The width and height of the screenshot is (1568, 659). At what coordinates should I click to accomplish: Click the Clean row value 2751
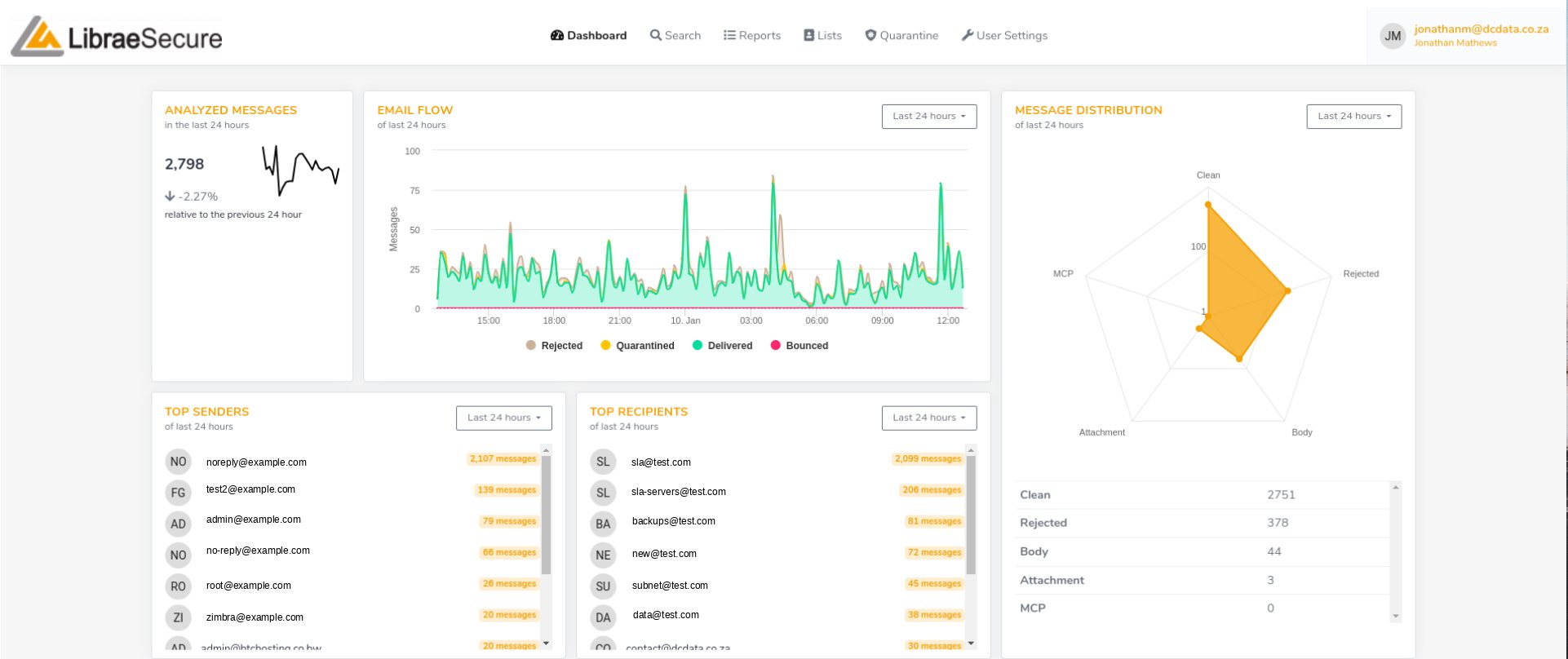click(x=1281, y=495)
